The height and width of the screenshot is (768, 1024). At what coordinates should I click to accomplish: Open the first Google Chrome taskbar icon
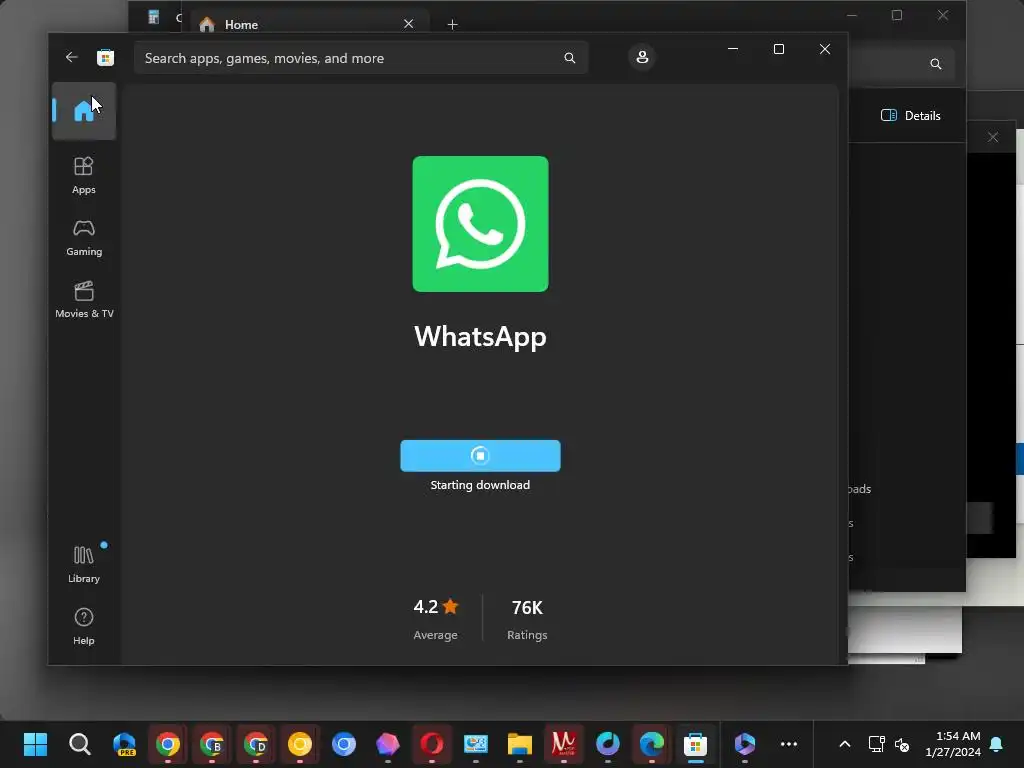coord(168,744)
